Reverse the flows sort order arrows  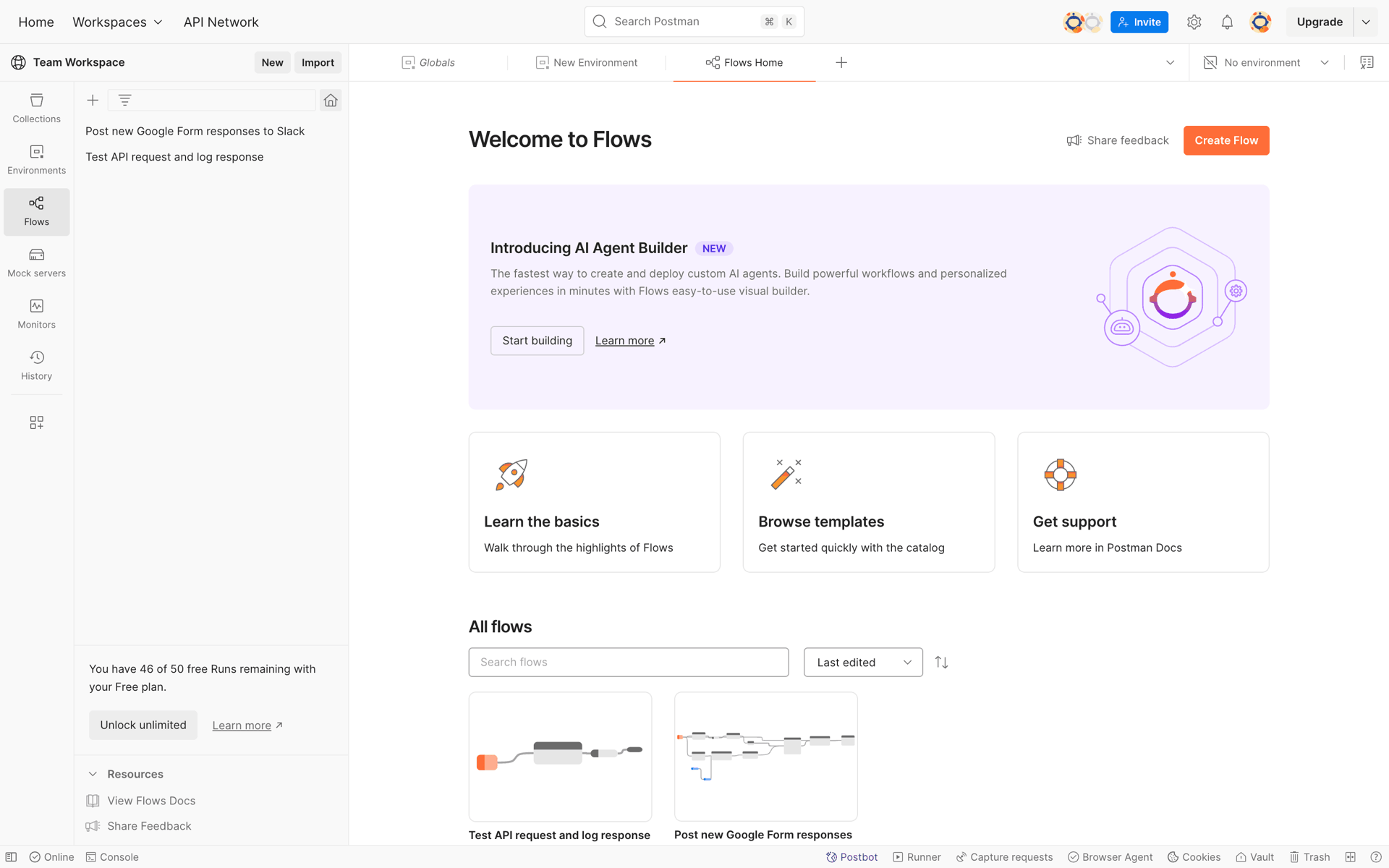point(941,662)
